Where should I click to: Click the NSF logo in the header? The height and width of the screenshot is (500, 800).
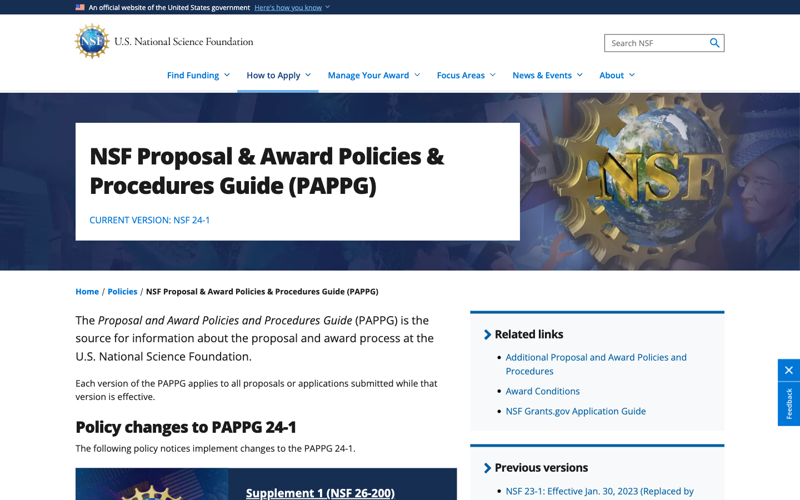[92, 41]
